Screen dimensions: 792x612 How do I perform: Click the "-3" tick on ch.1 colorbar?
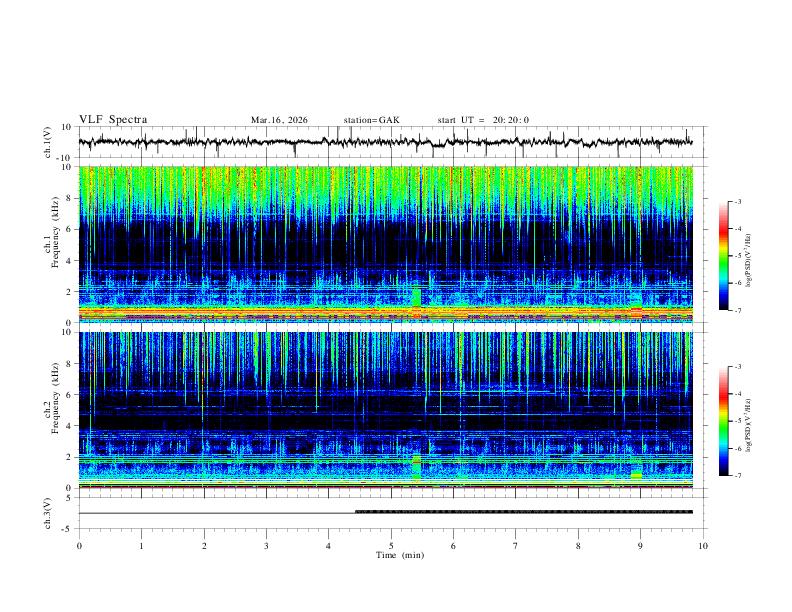[x=737, y=201]
